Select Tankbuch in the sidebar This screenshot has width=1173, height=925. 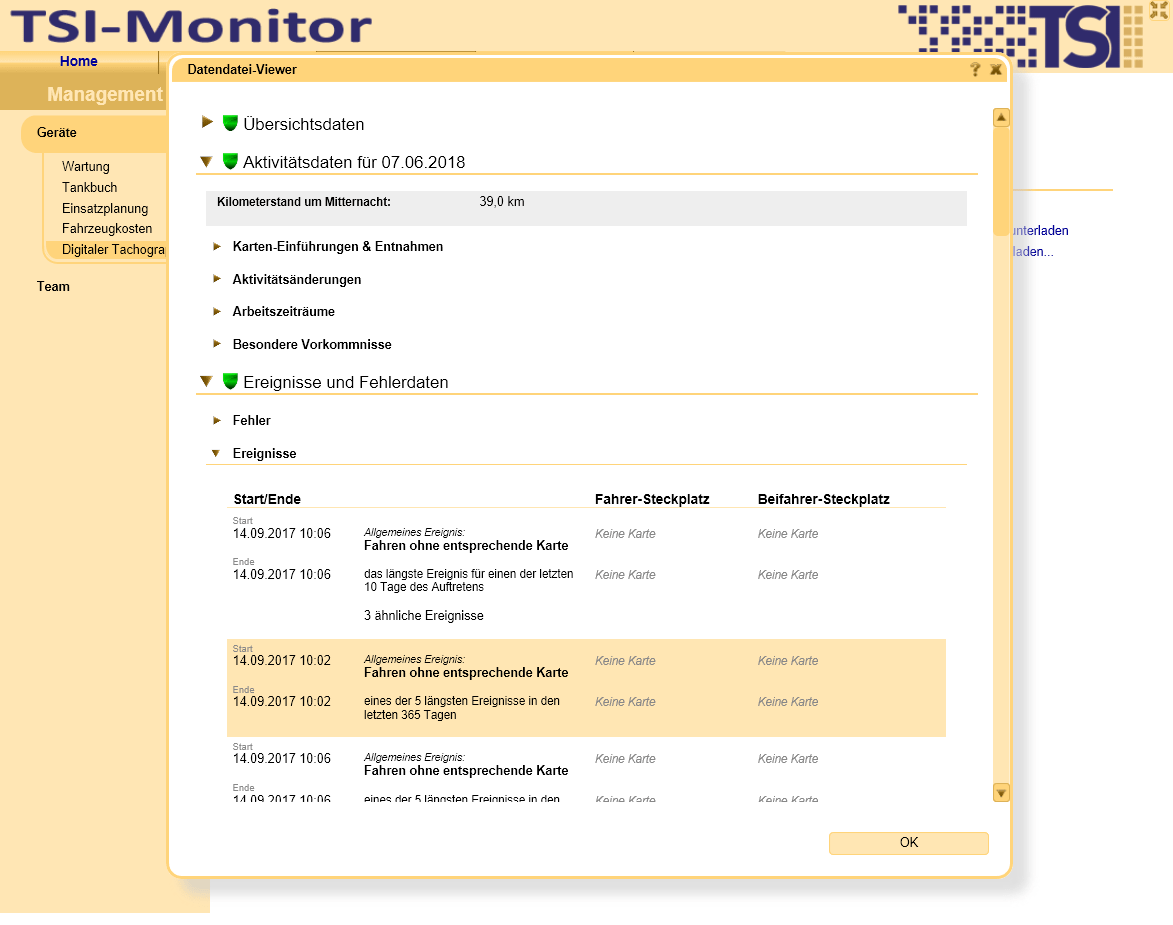pos(89,187)
